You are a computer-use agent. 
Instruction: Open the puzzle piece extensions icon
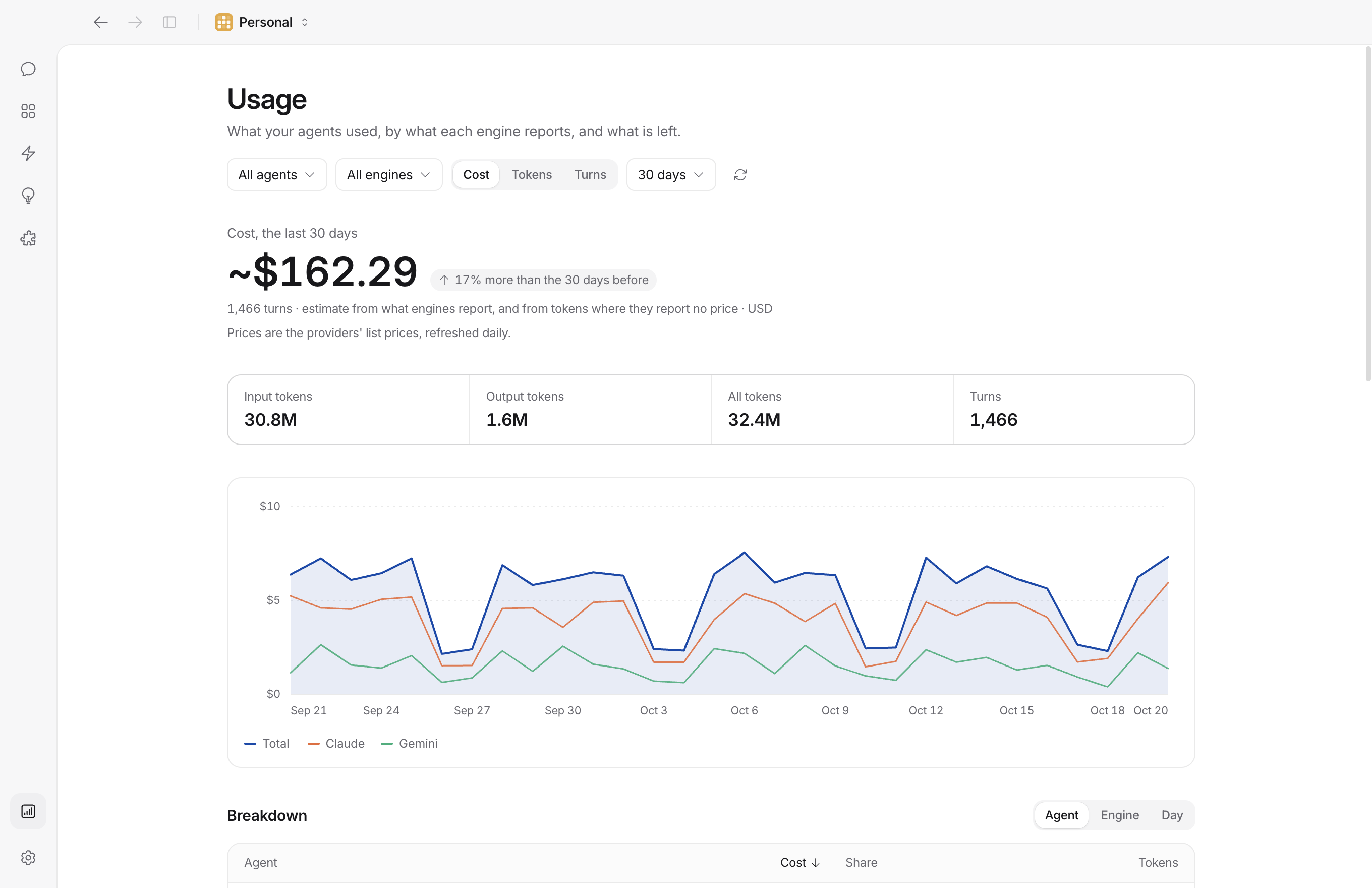click(28, 238)
